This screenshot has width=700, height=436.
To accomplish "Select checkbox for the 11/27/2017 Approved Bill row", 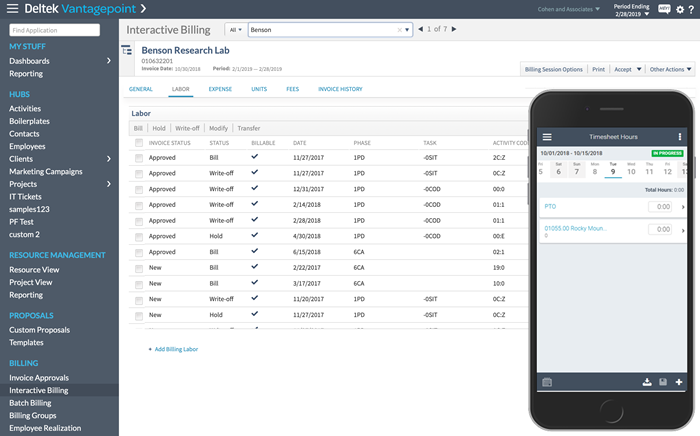I will click(139, 158).
